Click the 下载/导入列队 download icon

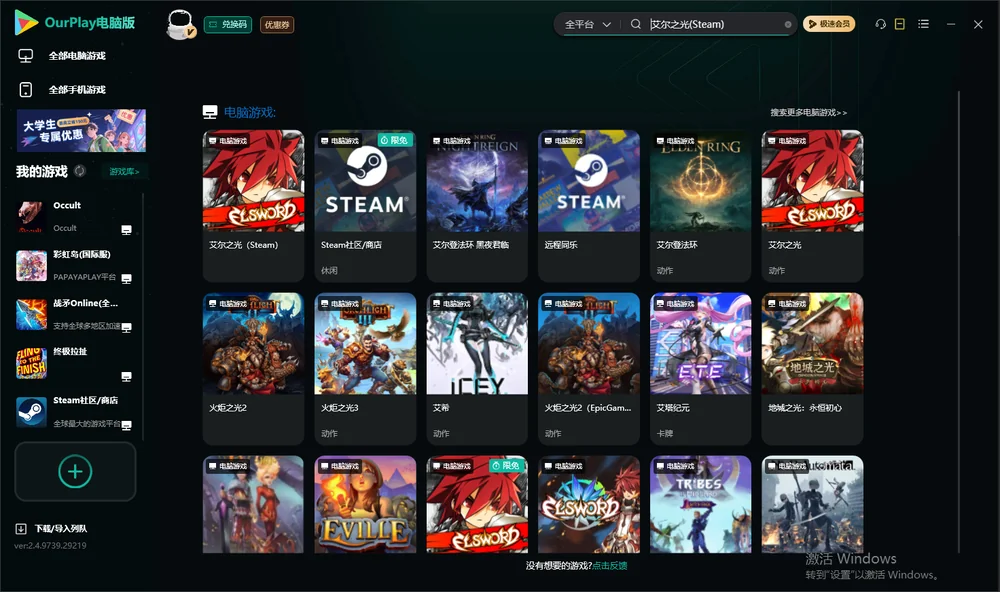(21, 528)
